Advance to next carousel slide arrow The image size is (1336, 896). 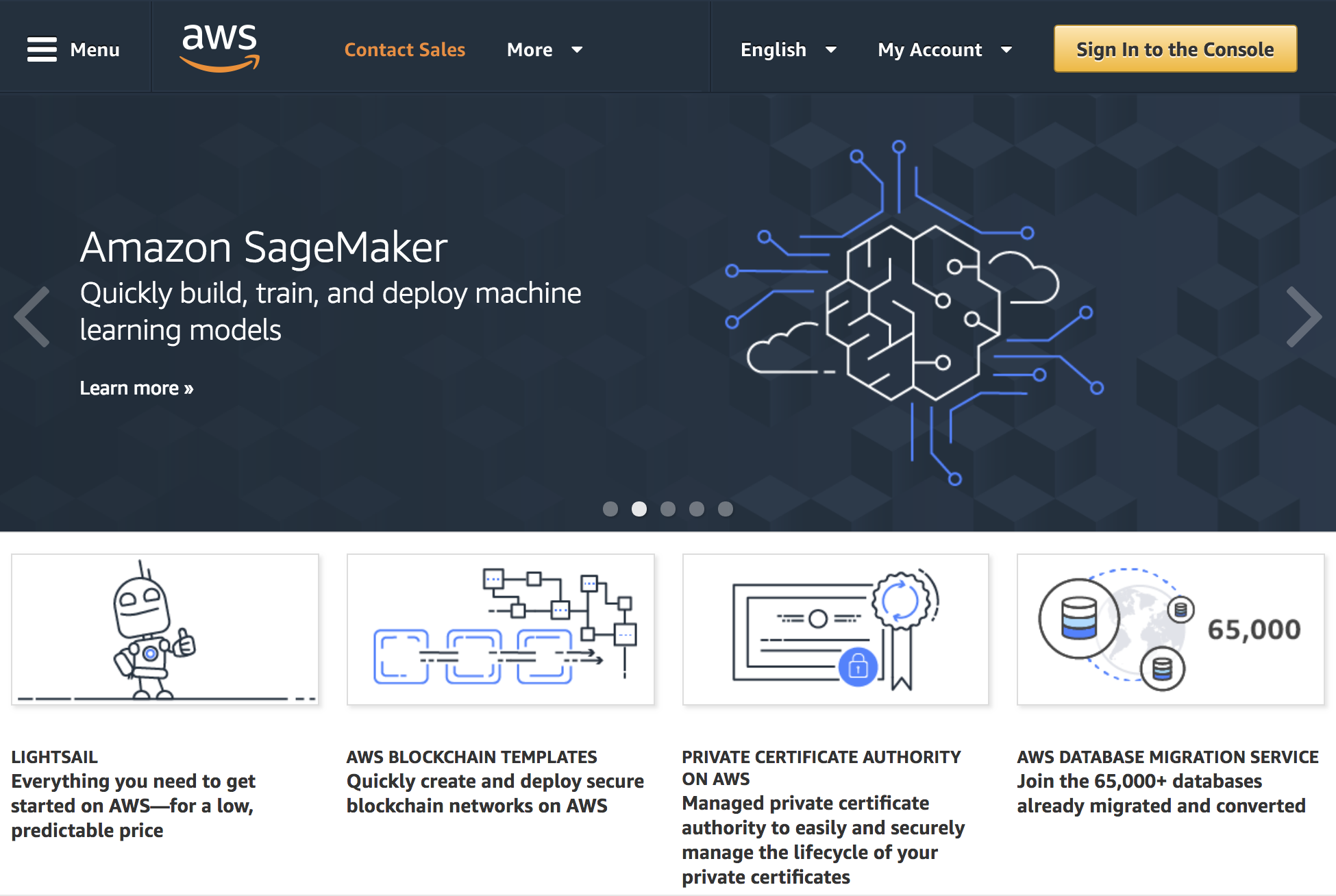pyautogui.click(x=1303, y=316)
